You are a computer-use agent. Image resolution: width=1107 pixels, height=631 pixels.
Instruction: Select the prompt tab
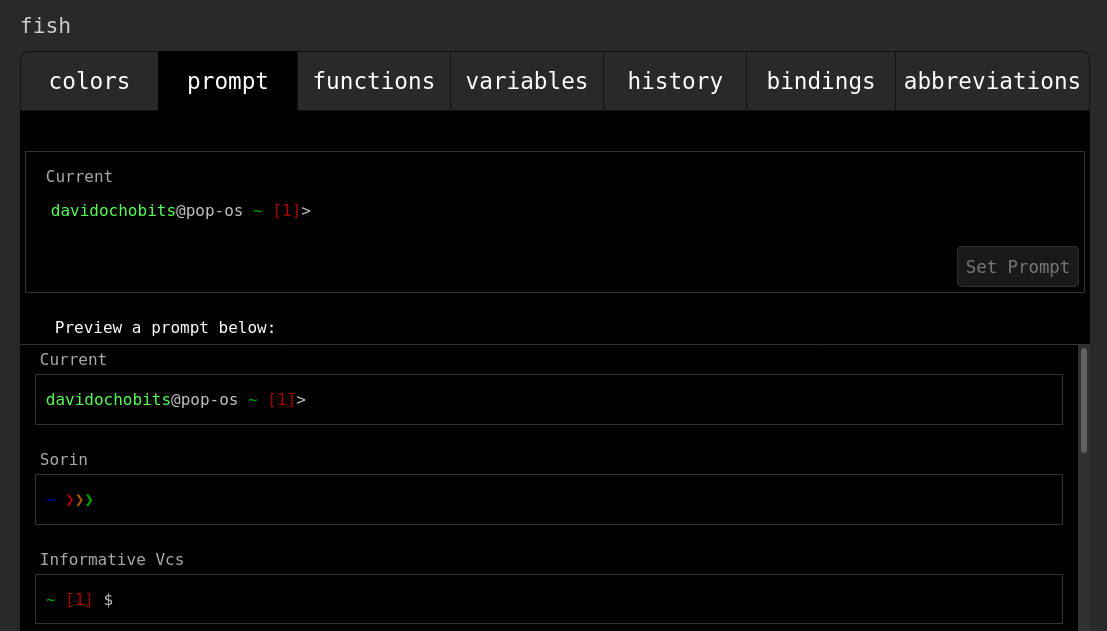tap(227, 81)
